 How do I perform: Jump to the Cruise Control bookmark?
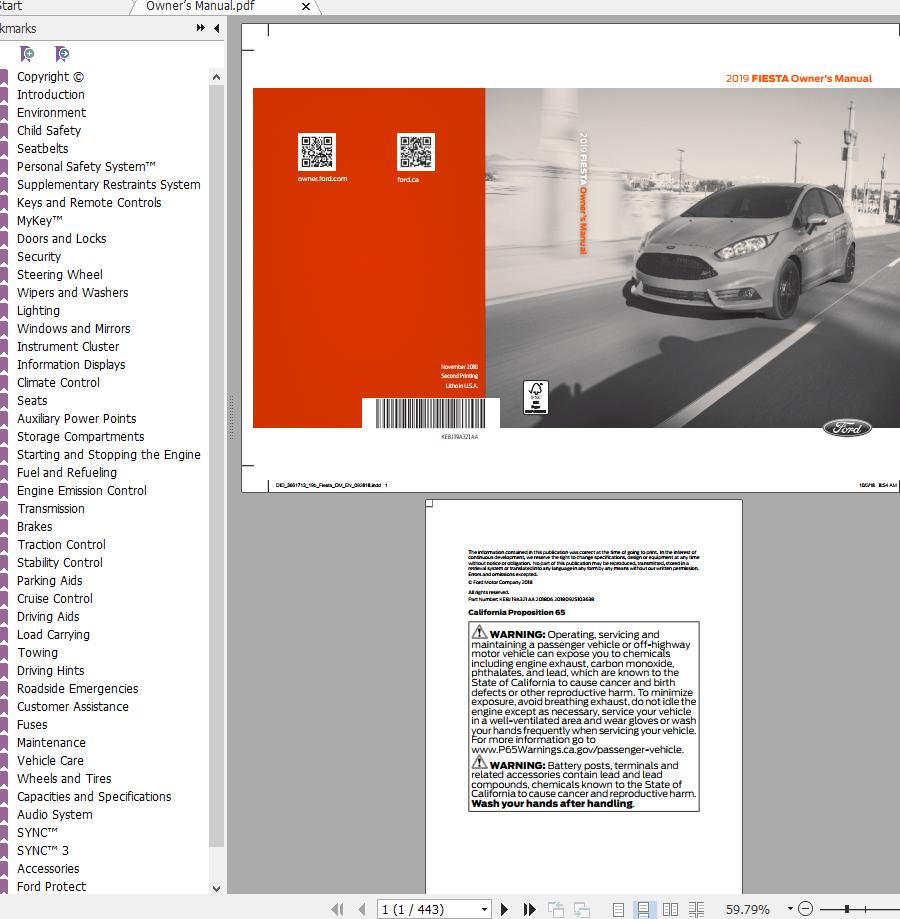(55, 598)
